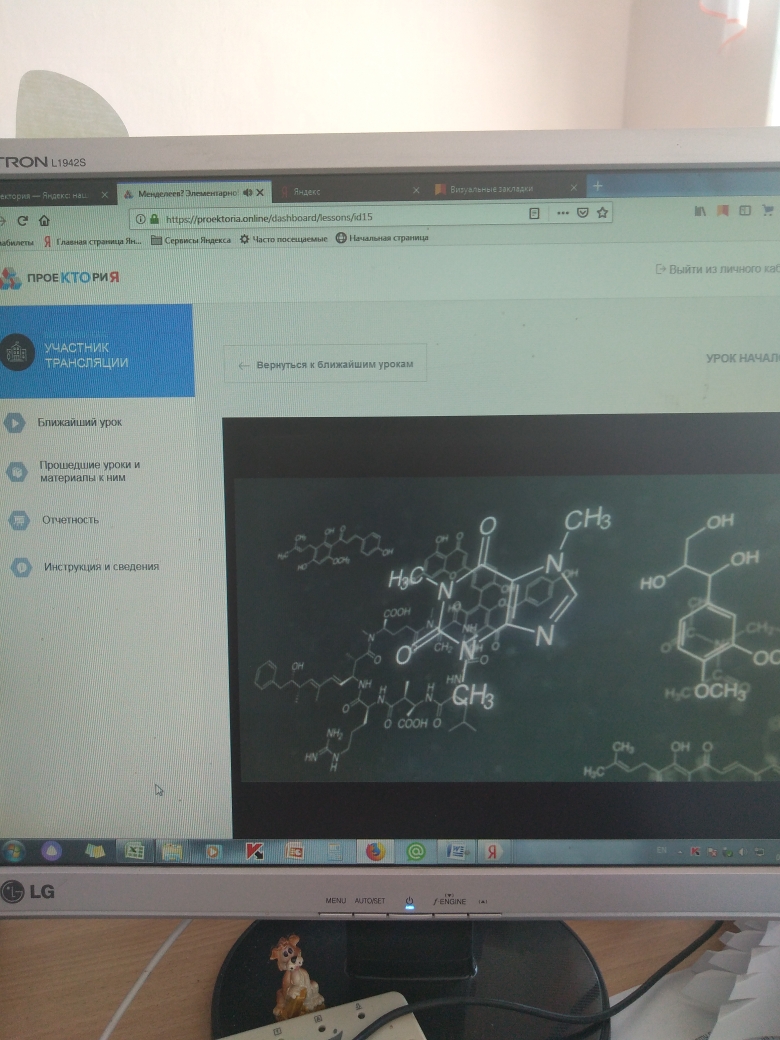The image size is (780, 1040).
Task: Reload the current page
Action: click(22, 220)
